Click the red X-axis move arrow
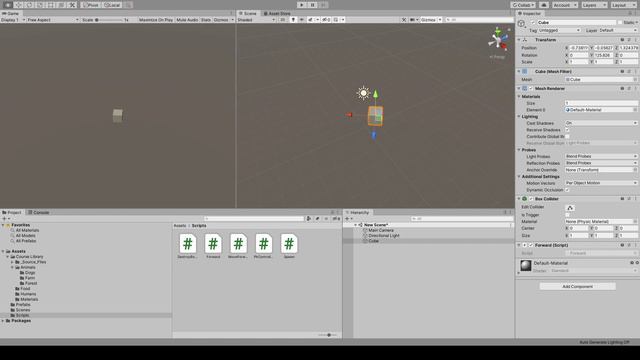The width and height of the screenshot is (640, 360). [349, 115]
